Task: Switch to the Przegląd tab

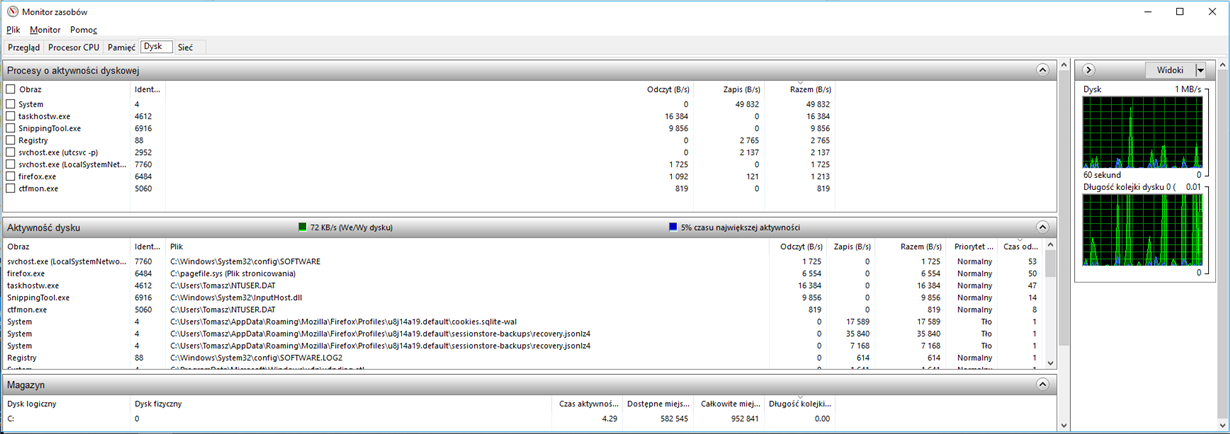Action: pos(23,47)
